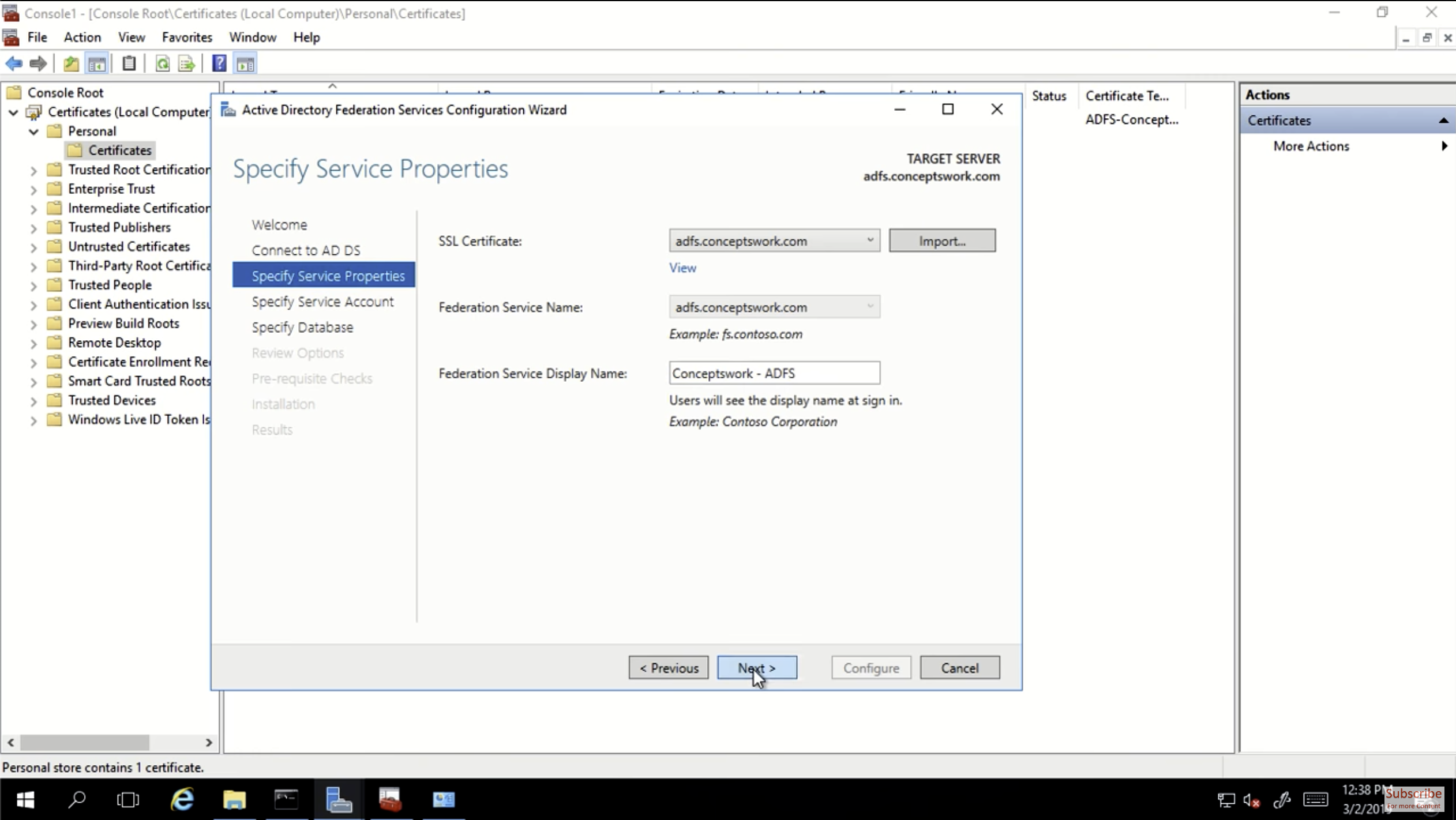Screen dimensions: 1456x820
Task: Toggle the Action pane via toolbar icon
Action: click(x=245, y=63)
